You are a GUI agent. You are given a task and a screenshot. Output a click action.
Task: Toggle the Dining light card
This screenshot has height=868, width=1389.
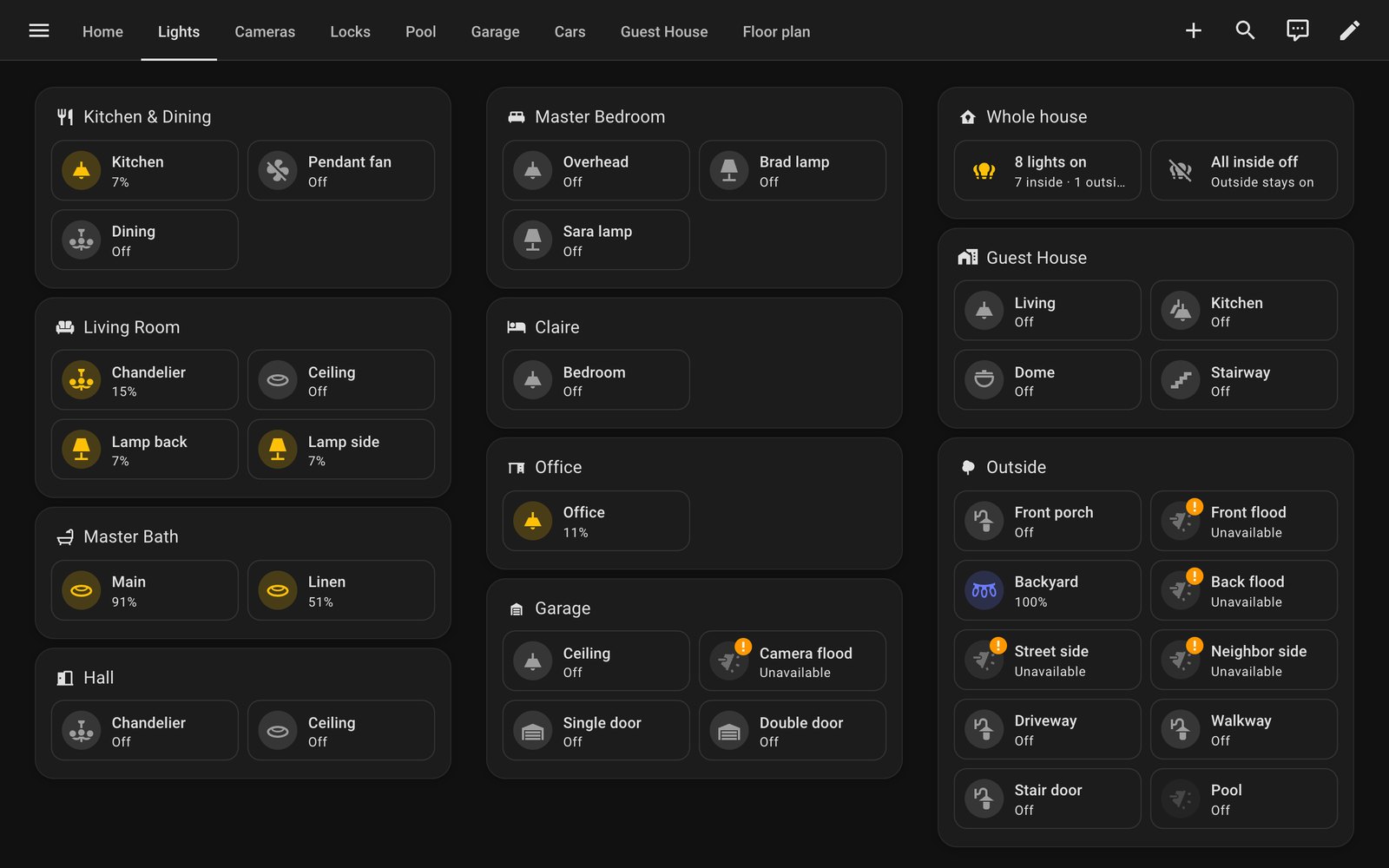[145, 240]
